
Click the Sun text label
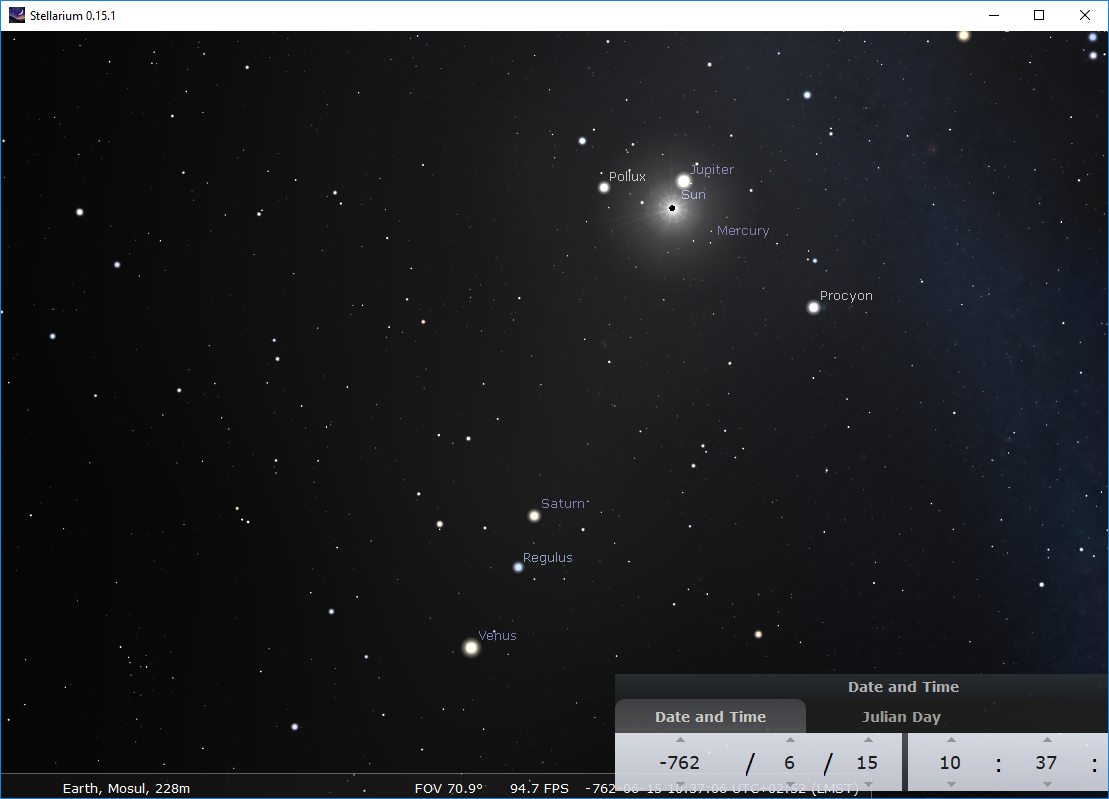point(693,194)
